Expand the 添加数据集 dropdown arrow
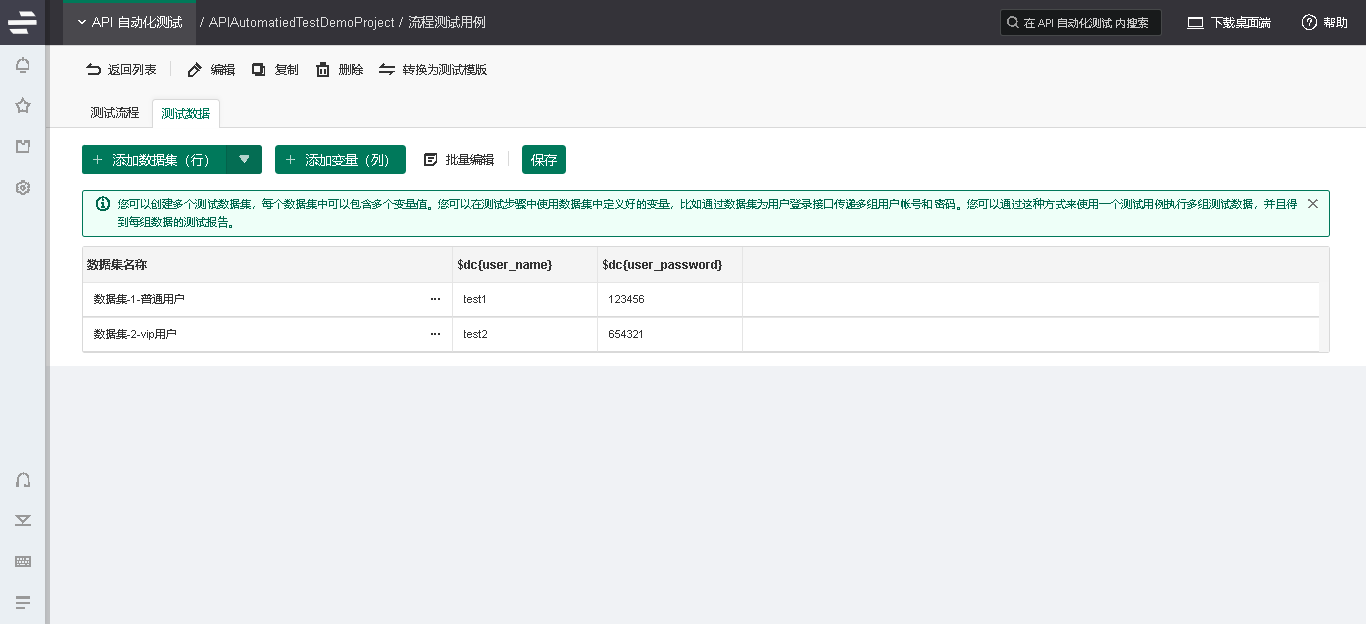Image resolution: width=1366 pixels, height=624 pixels. (x=244, y=160)
